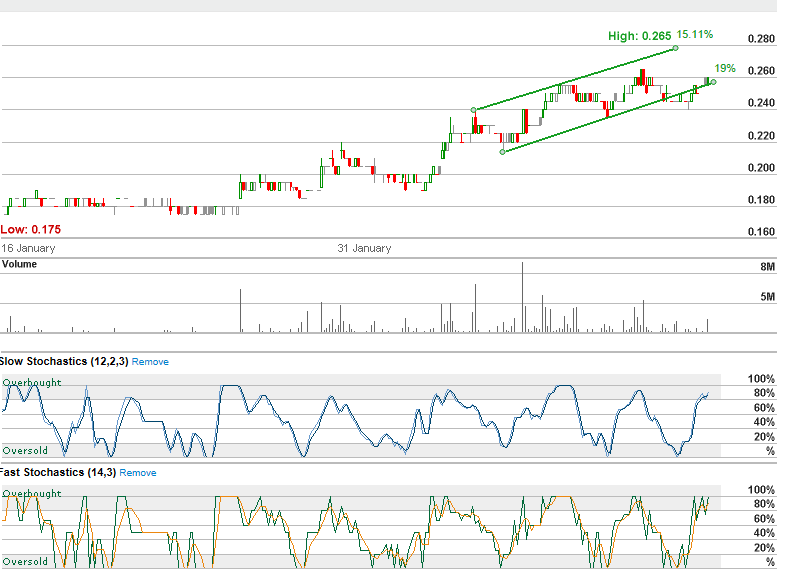The image size is (786, 572).
Task: Click the 8M volume axis label
Action: (767, 267)
